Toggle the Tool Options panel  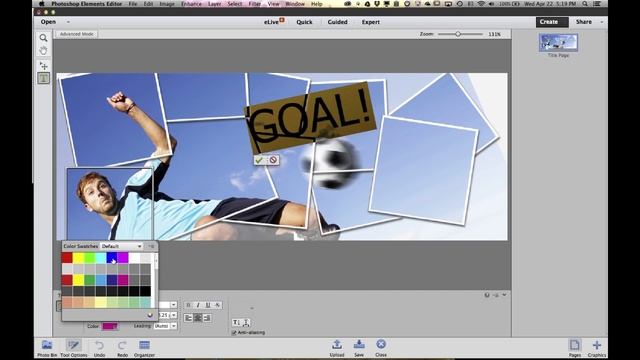pos(73,348)
